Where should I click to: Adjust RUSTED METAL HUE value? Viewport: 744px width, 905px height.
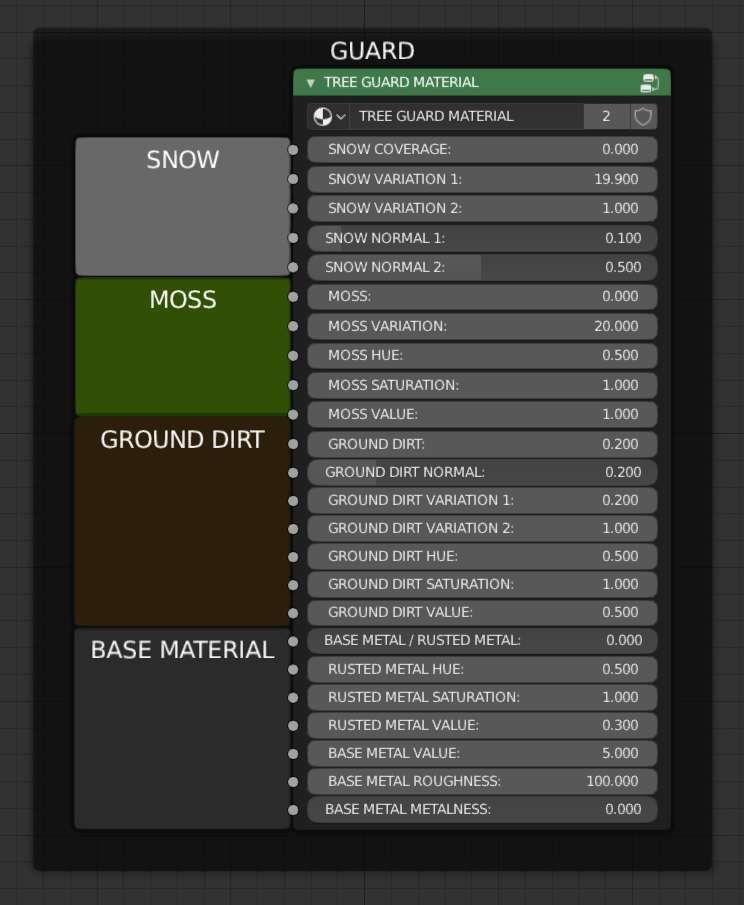pyautogui.click(x=482, y=670)
